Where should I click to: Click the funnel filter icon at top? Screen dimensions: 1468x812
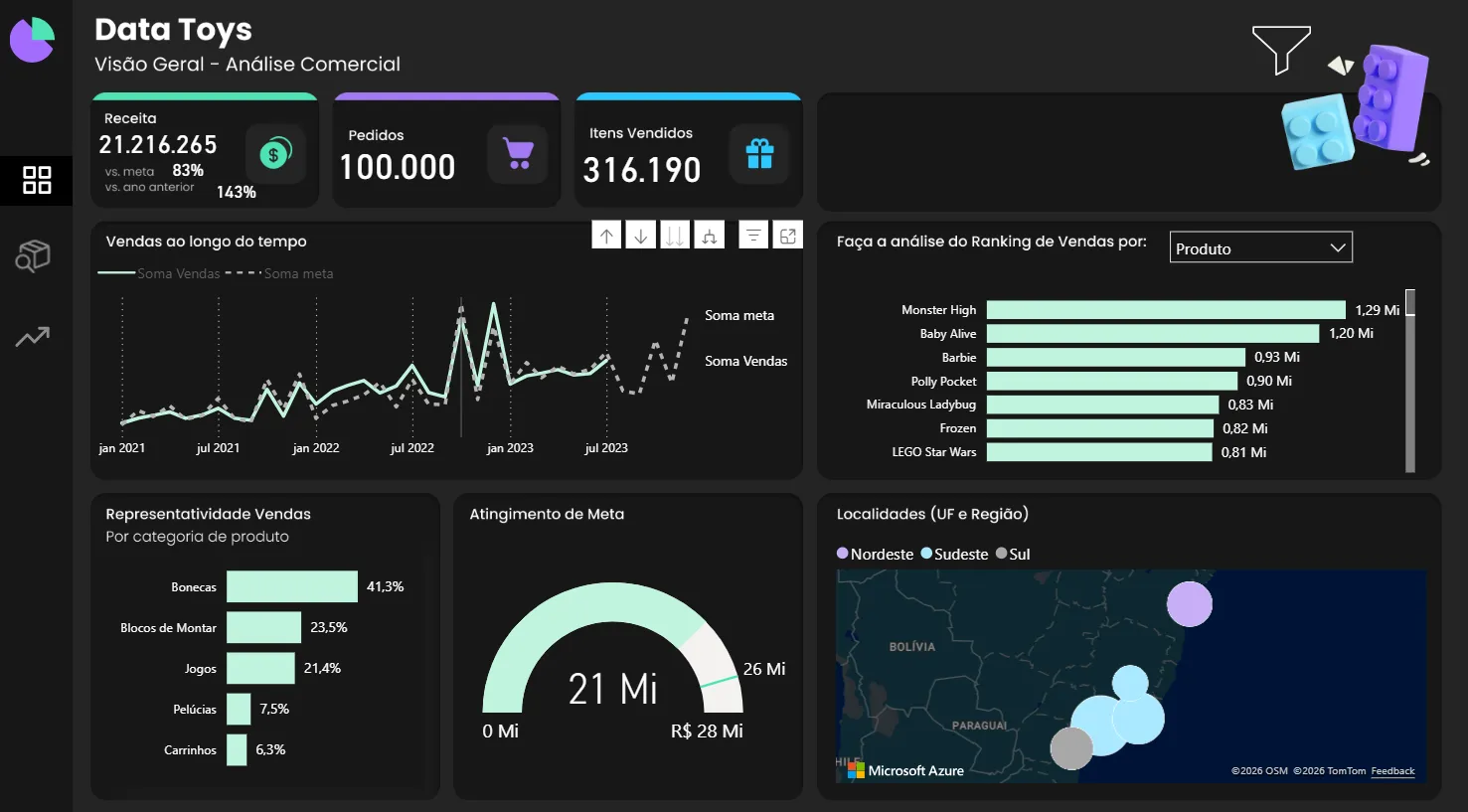[1281, 50]
